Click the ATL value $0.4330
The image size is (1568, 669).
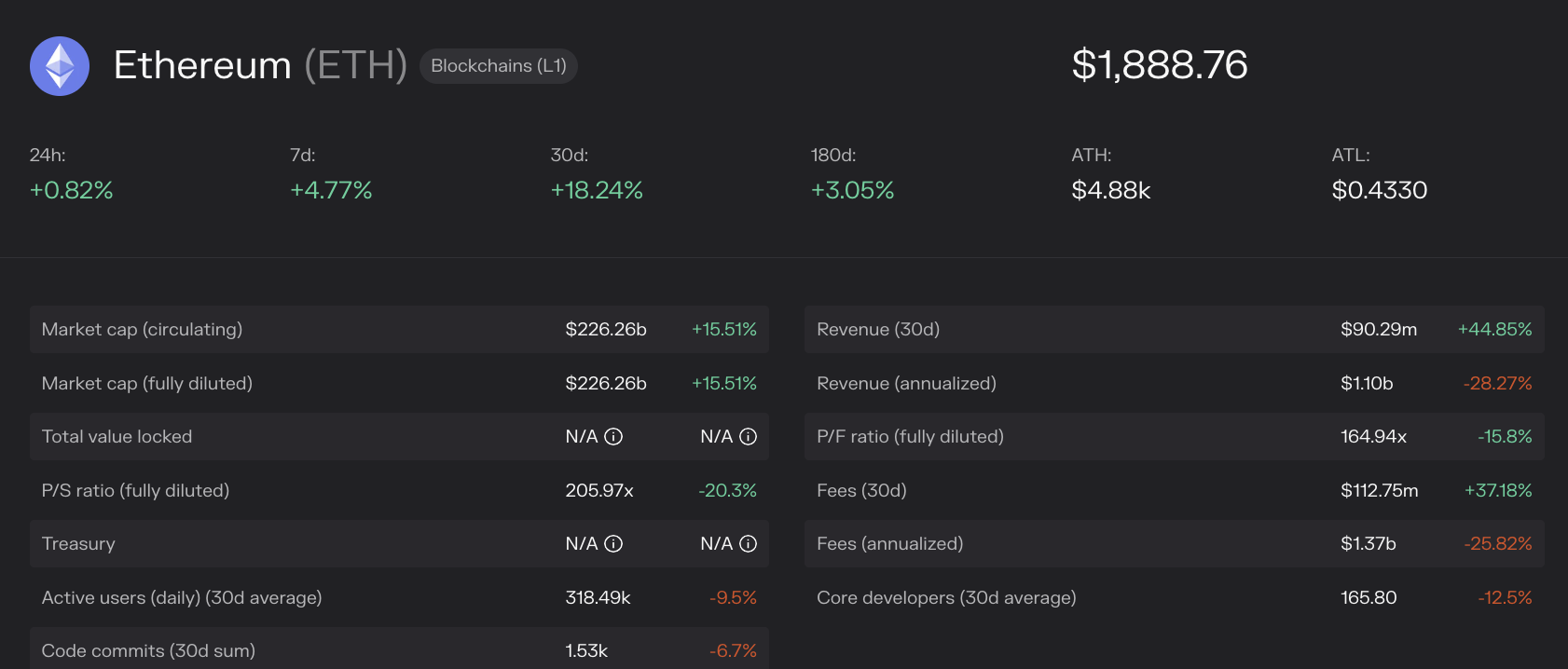pos(1380,190)
